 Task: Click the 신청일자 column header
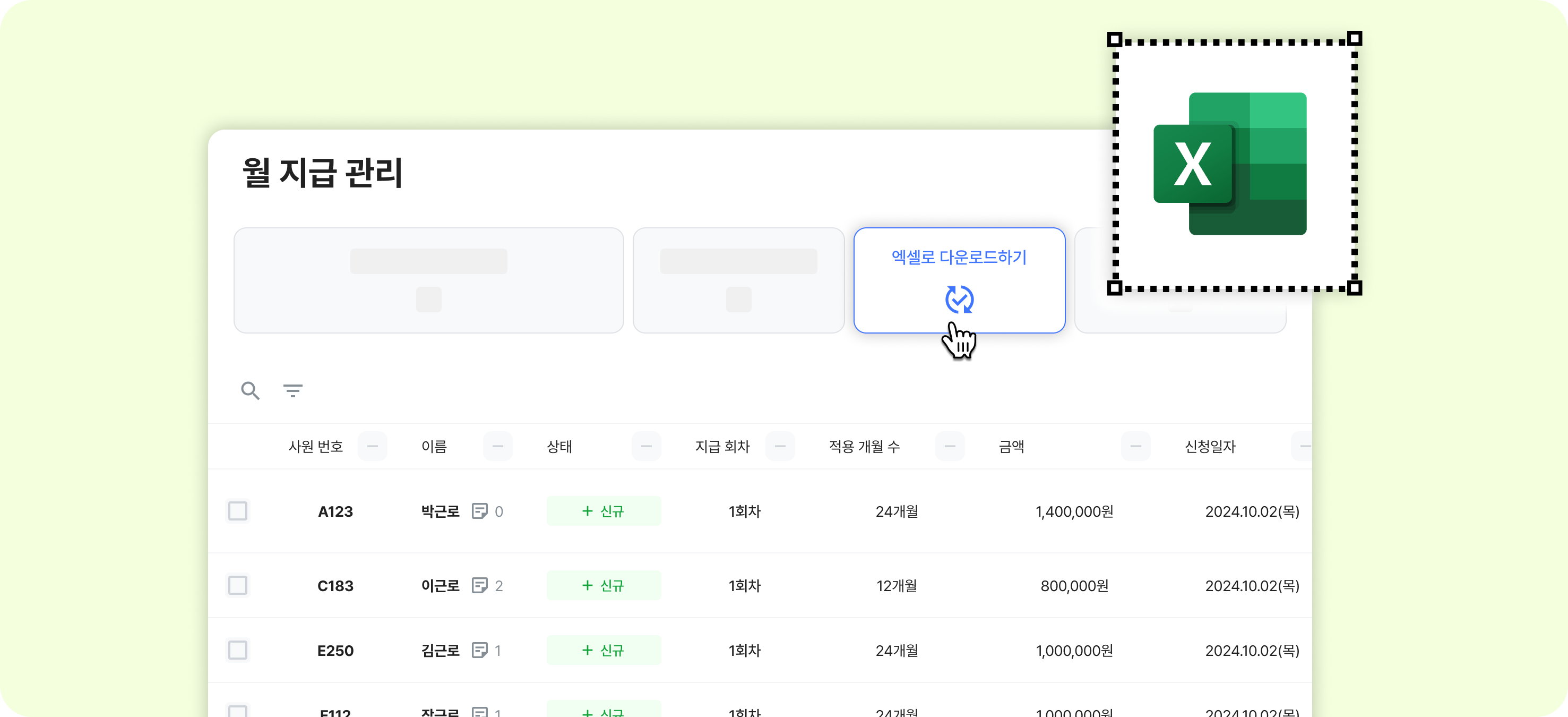(1210, 447)
